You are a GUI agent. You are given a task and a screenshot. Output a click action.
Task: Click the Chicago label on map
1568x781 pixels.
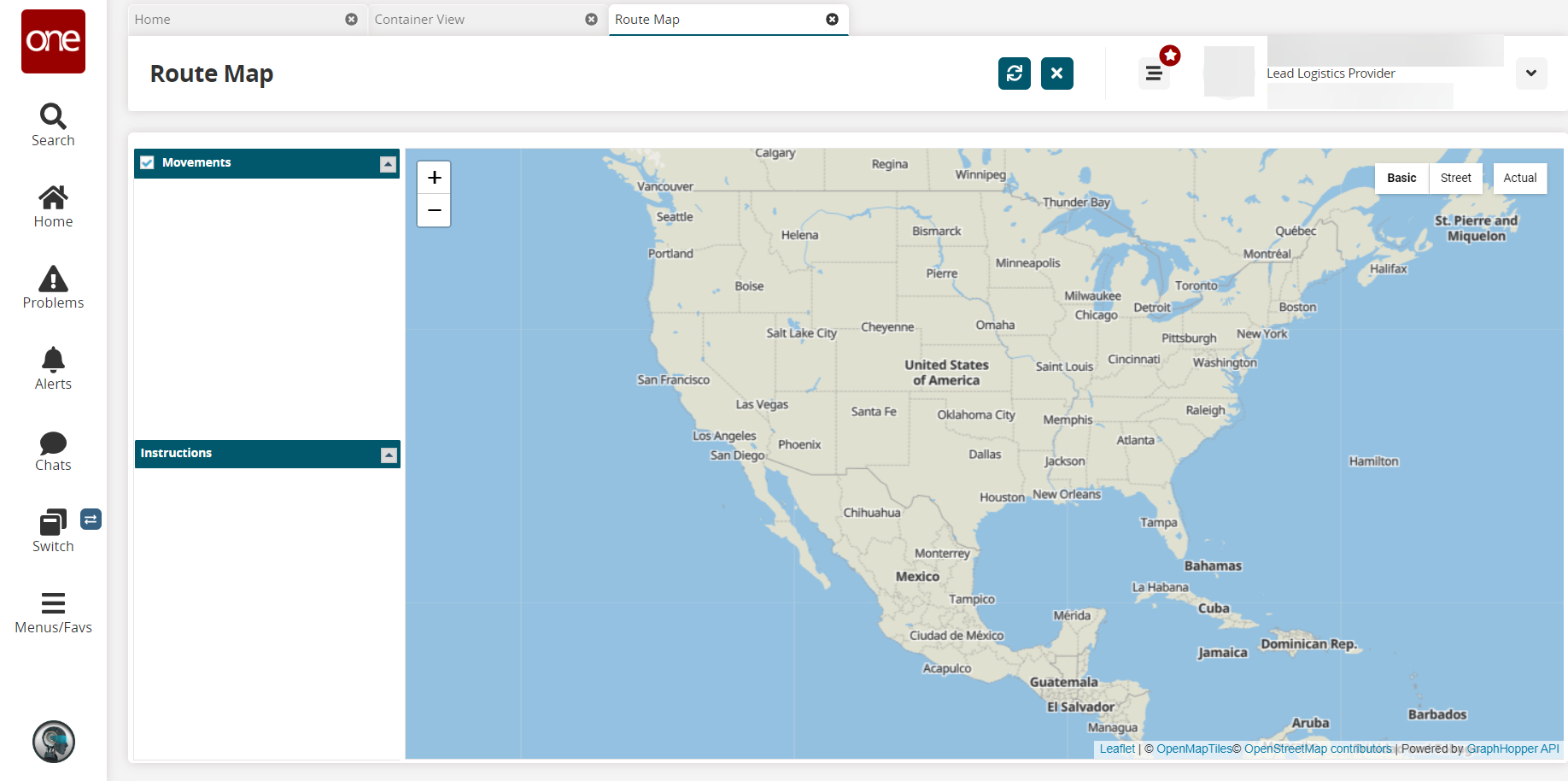tap(1097, 315)
